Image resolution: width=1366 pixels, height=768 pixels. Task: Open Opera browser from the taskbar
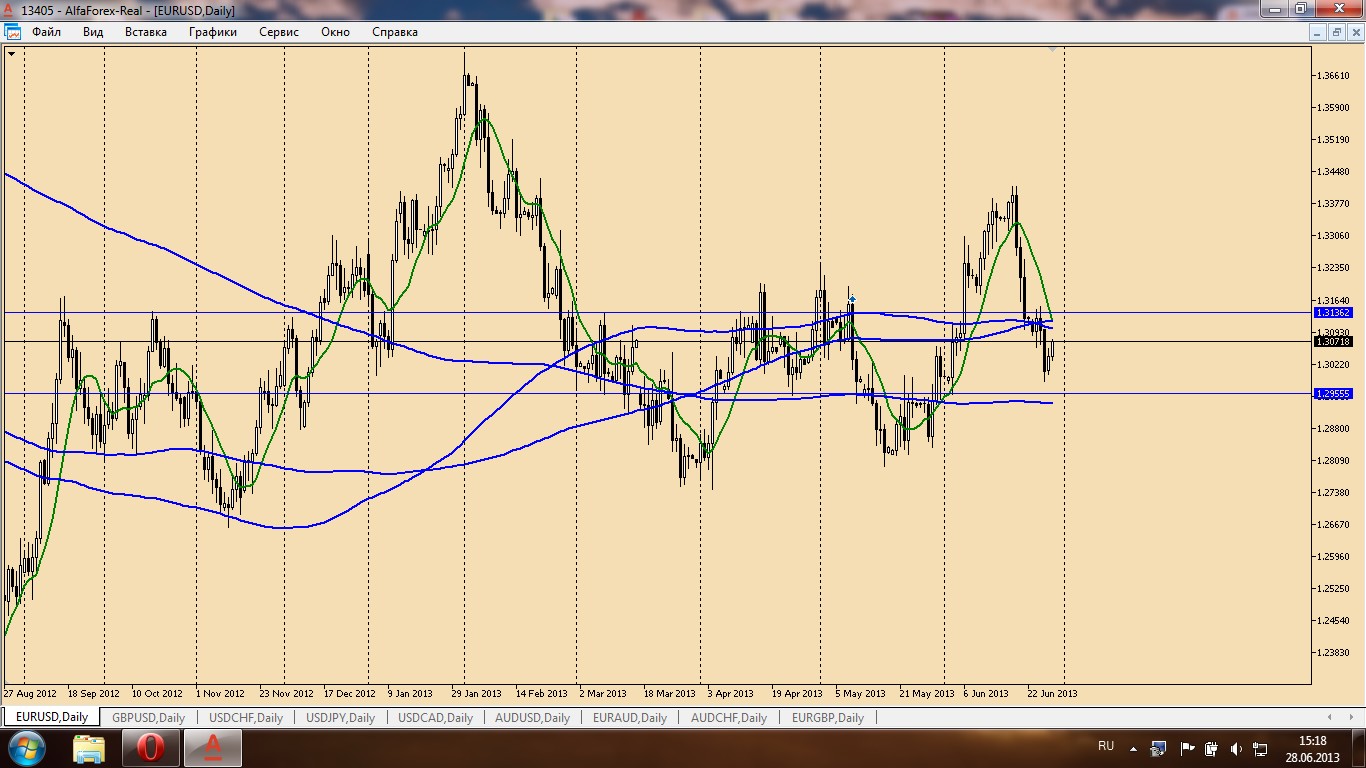point(151,748)
